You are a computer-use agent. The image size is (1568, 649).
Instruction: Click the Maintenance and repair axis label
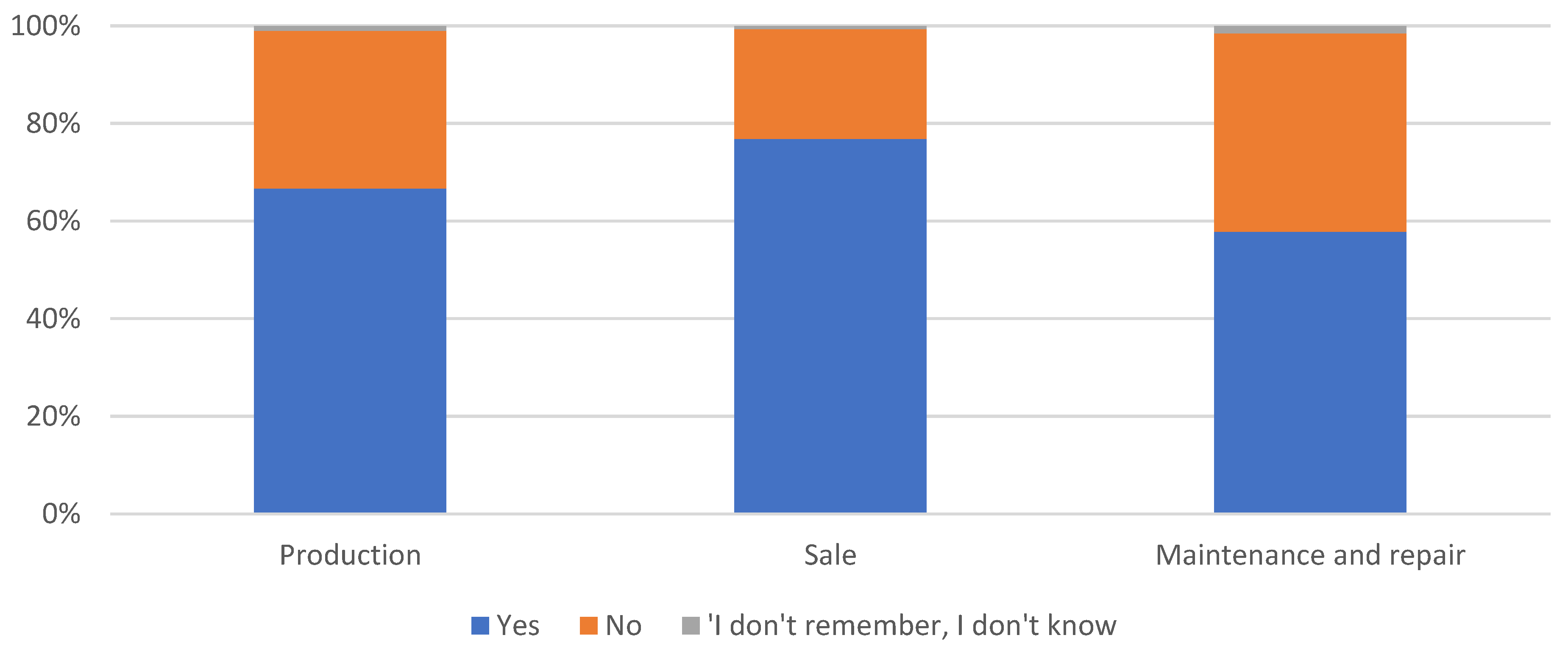click(x=1310, y=554)
